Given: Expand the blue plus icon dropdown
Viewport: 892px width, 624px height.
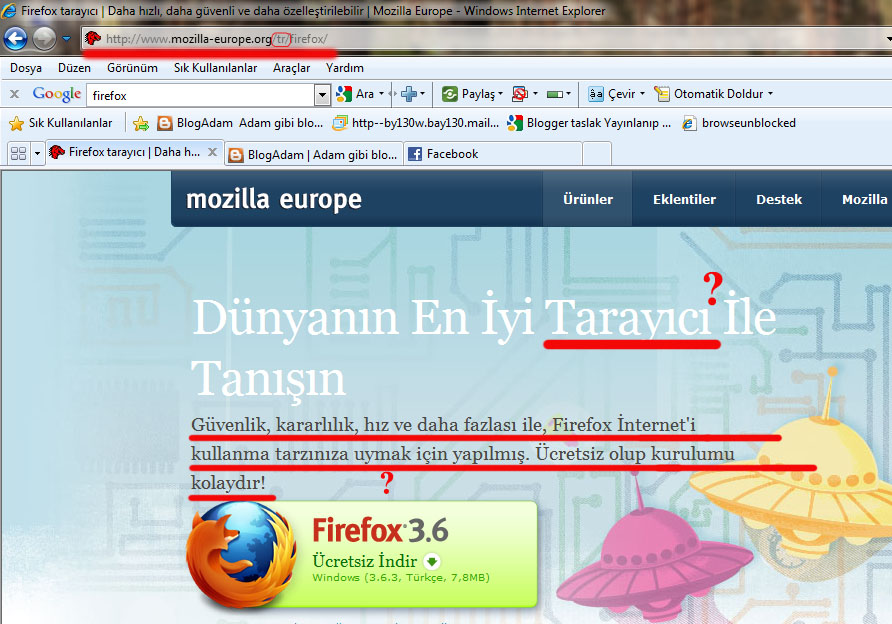Looking at the screenshot, I should tap(423, 94).
